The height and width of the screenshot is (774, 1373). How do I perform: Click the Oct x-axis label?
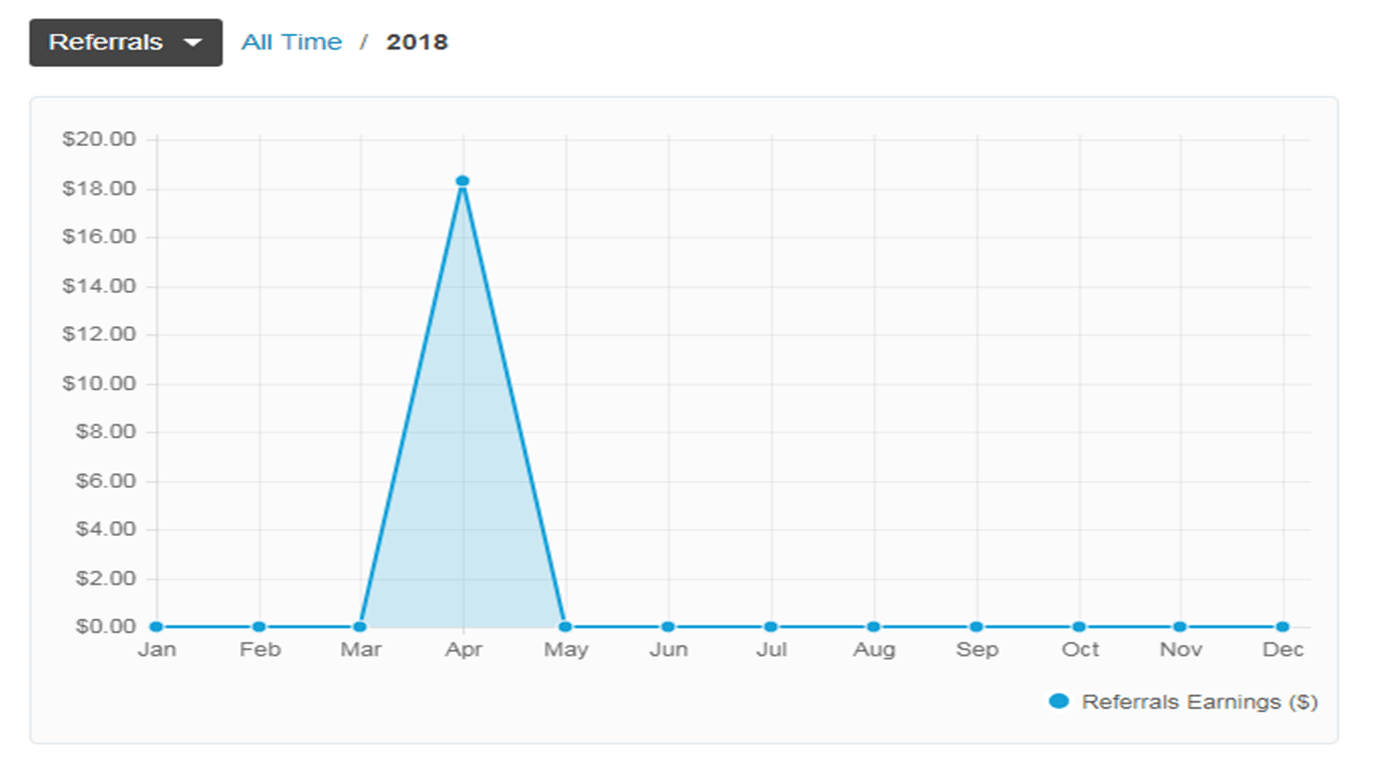pyautogui.click(x=1080, y=650)
